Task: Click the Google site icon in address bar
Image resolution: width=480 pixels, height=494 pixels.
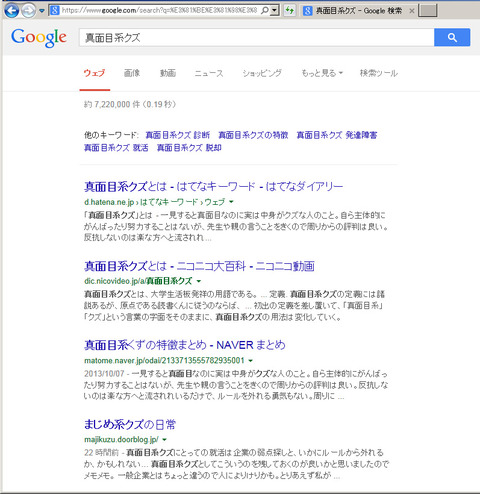Action: 54,11
